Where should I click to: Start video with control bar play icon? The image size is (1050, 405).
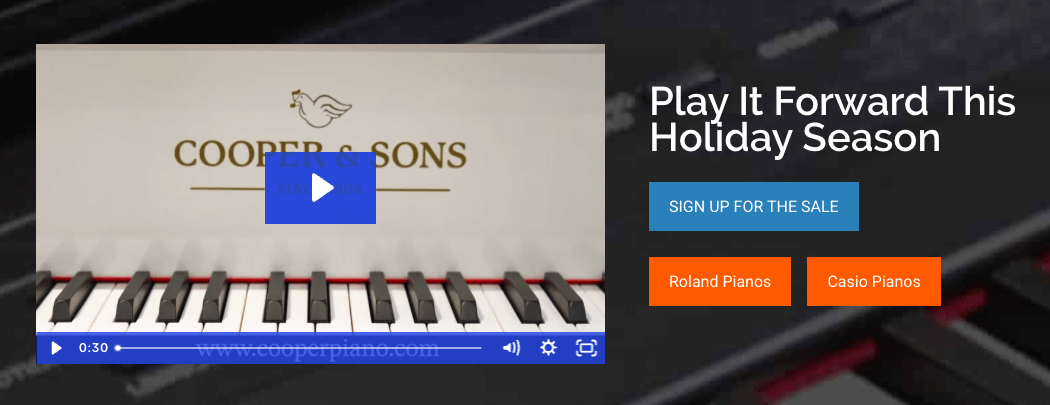[56, 348]
